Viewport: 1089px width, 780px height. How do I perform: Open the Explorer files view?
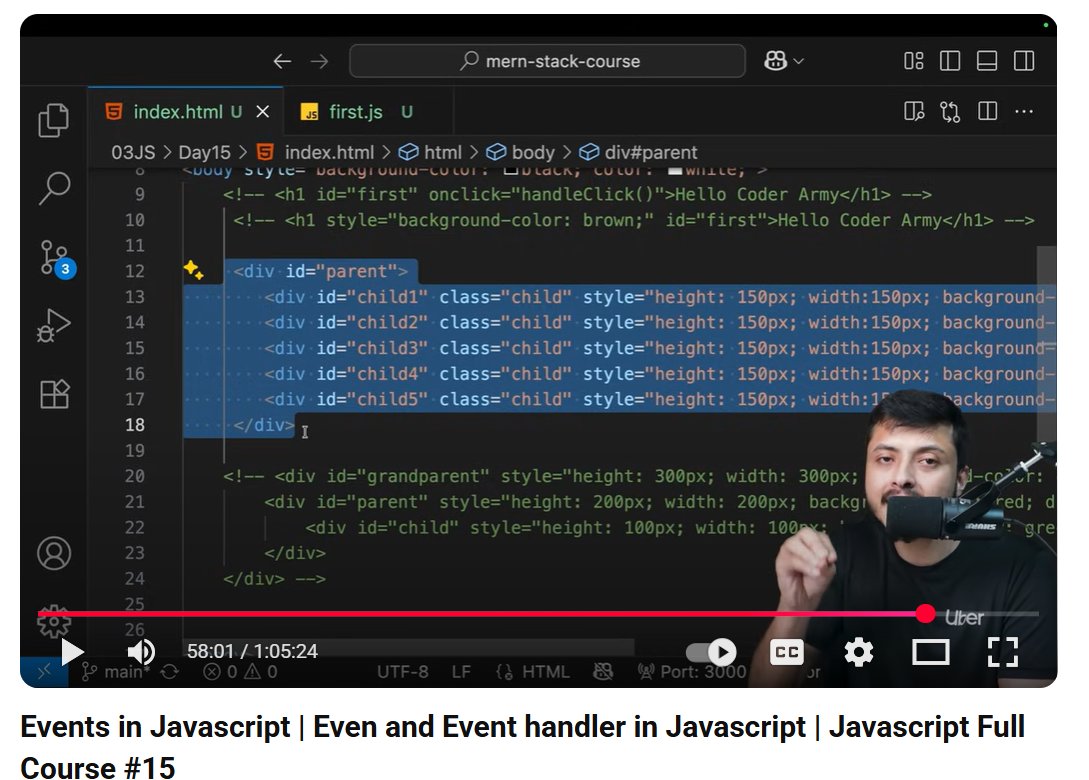click(x=53, y=120)
